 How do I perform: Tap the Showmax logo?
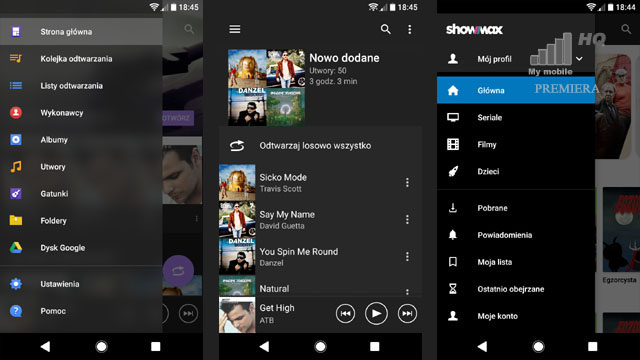474,29
